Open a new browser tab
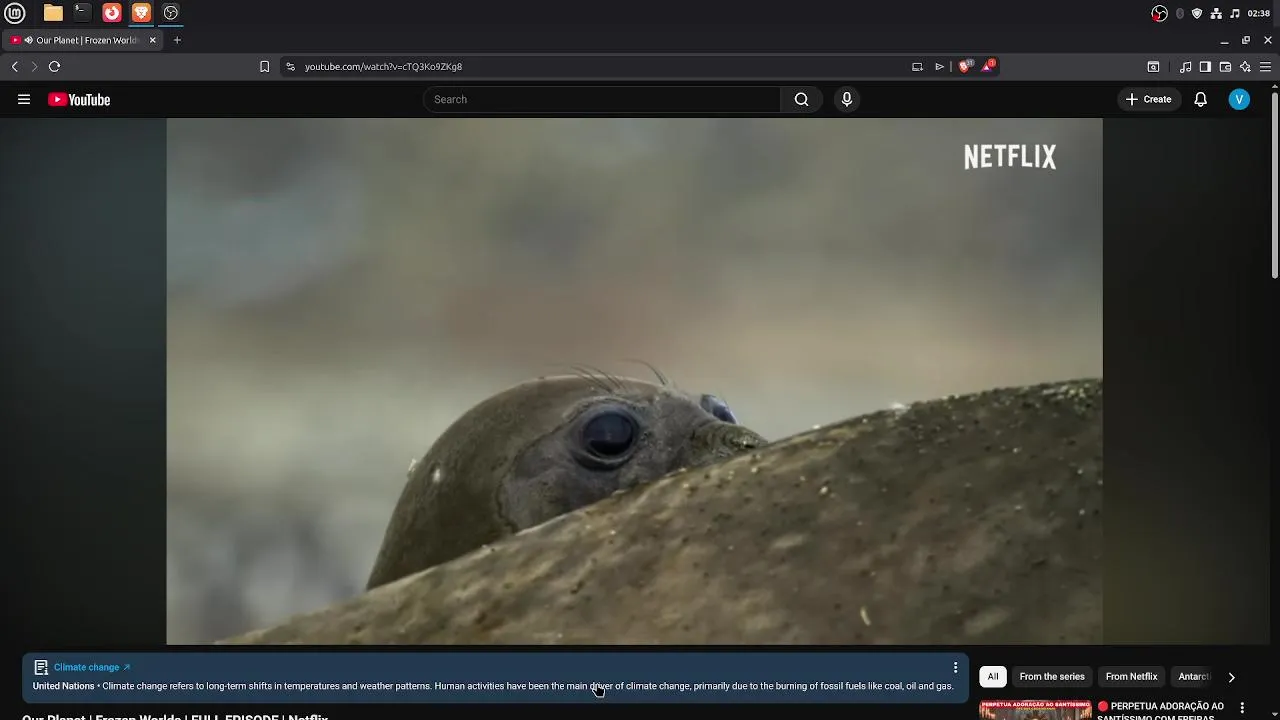 177,40
